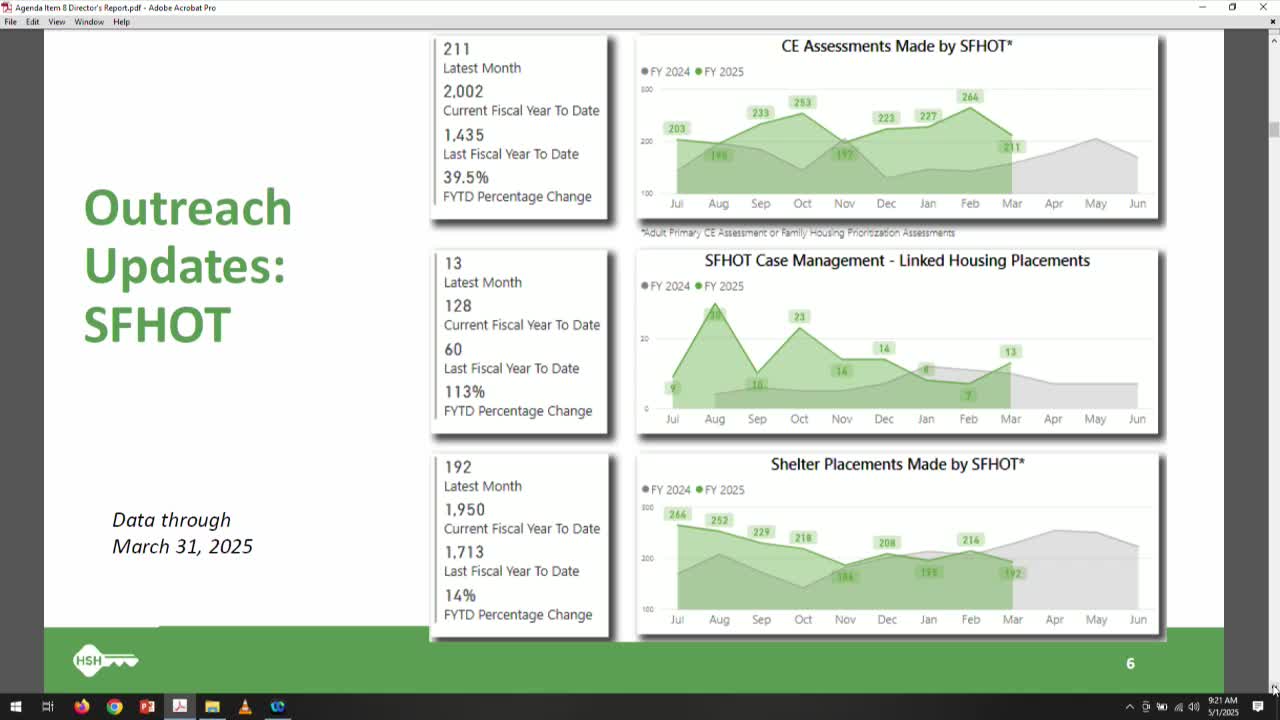Viewport: 1280px width, 720px height.
Task: Click the 1,435 Last Fiscal Year value
Action: tap(464, 135)
